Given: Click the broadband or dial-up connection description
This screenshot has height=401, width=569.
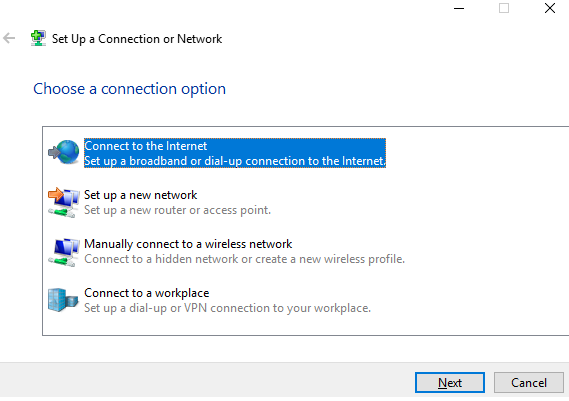Looking at the screenshot, I should [x=235, y=161].
